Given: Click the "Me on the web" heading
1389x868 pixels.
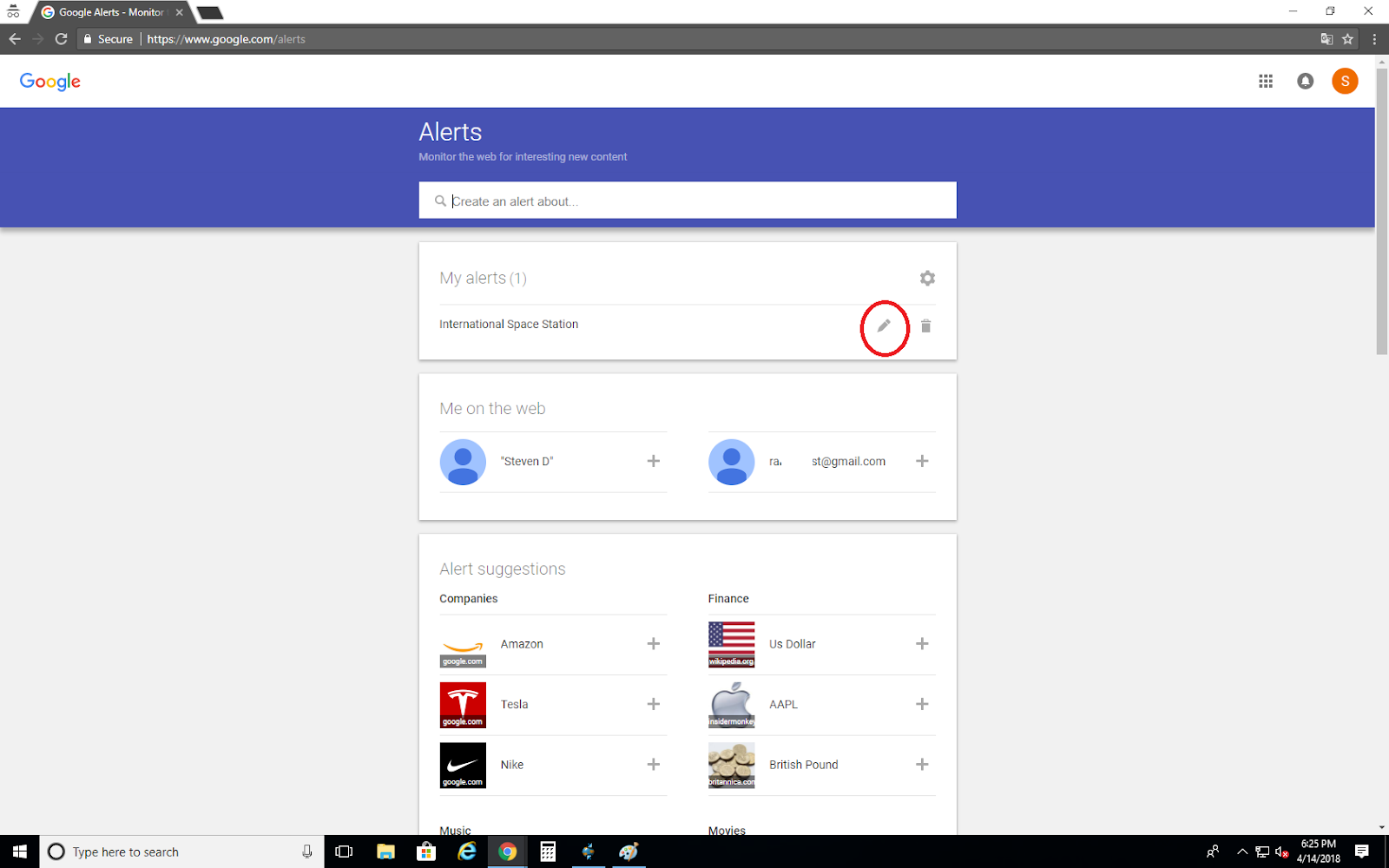Looking at the screenshot, I should pyautogui.click(x=492, y=408).
